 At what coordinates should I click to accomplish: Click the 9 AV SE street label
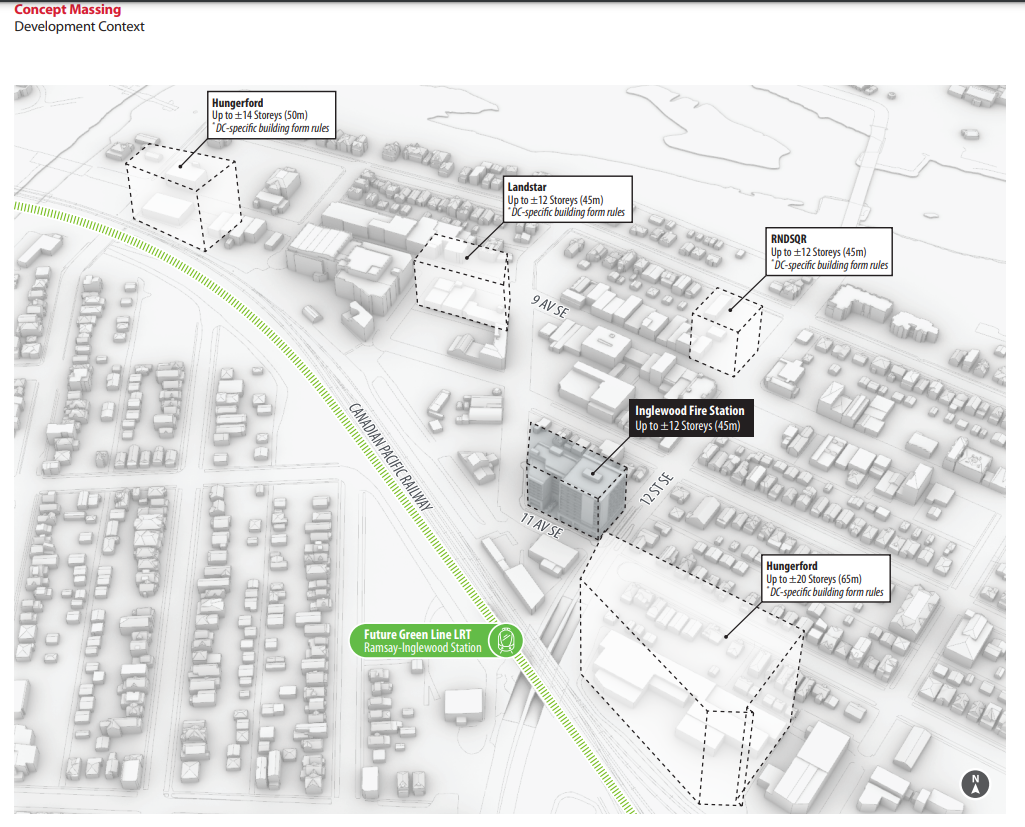coord(548,308)
